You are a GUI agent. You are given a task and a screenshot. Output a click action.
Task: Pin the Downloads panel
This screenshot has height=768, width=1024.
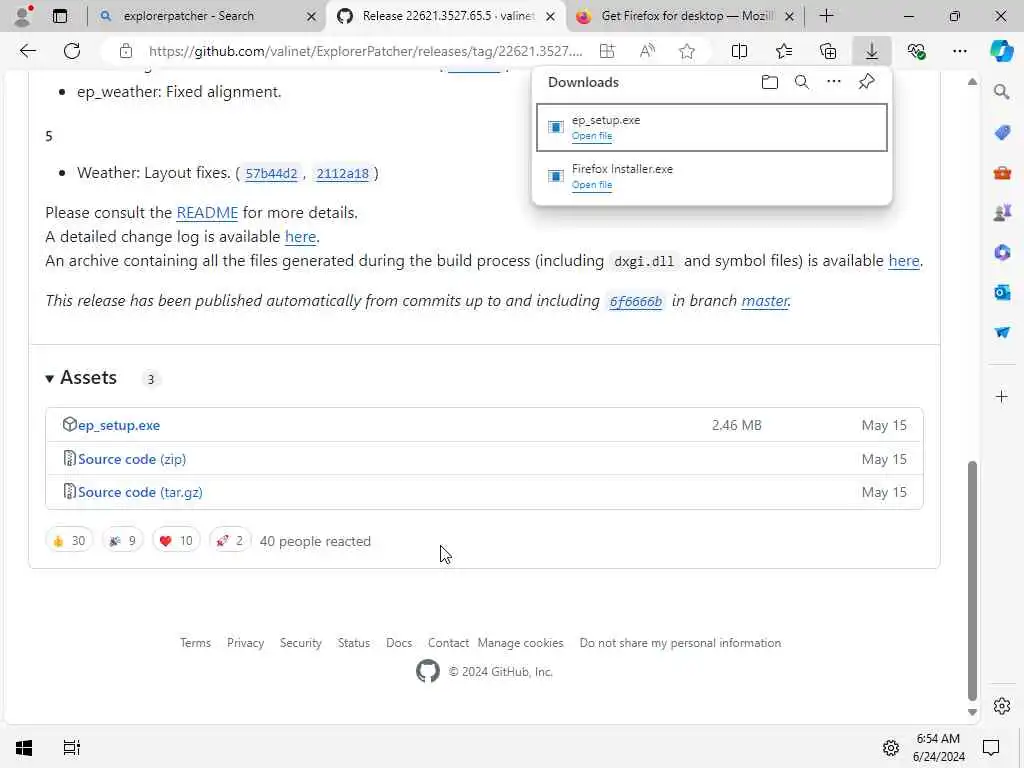coord(867,82)
